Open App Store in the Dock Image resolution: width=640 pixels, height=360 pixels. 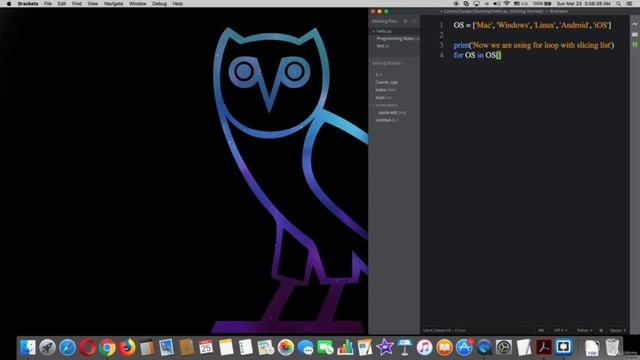pyautogui.click(x=464, y=348)
